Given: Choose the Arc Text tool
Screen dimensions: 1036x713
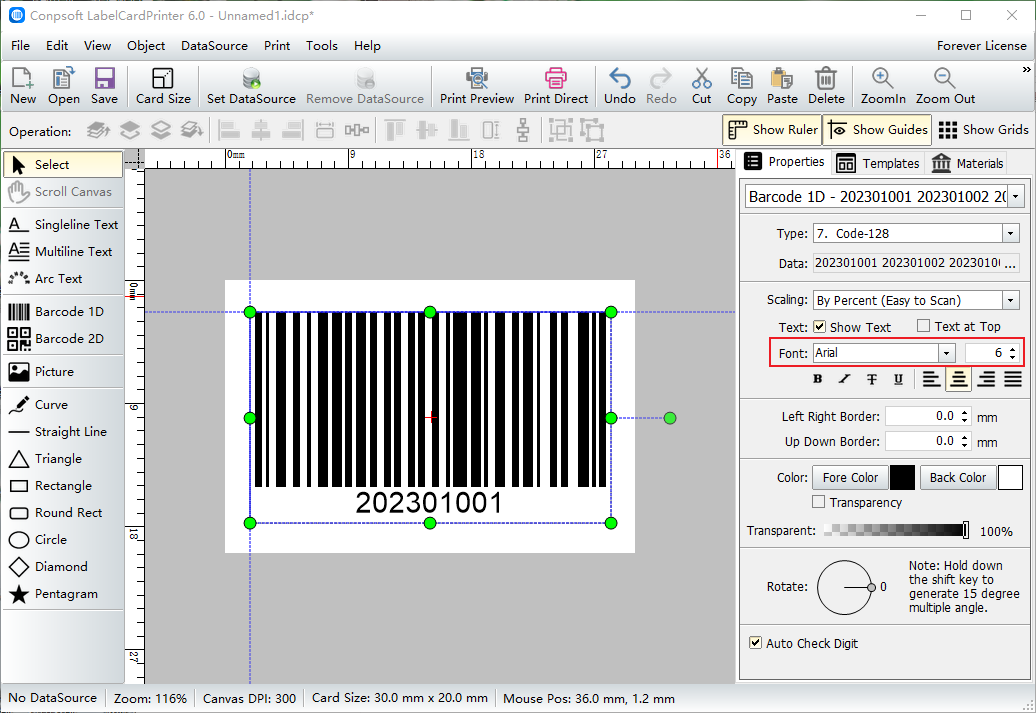Looking at the screenshot, I should point(63,279).
